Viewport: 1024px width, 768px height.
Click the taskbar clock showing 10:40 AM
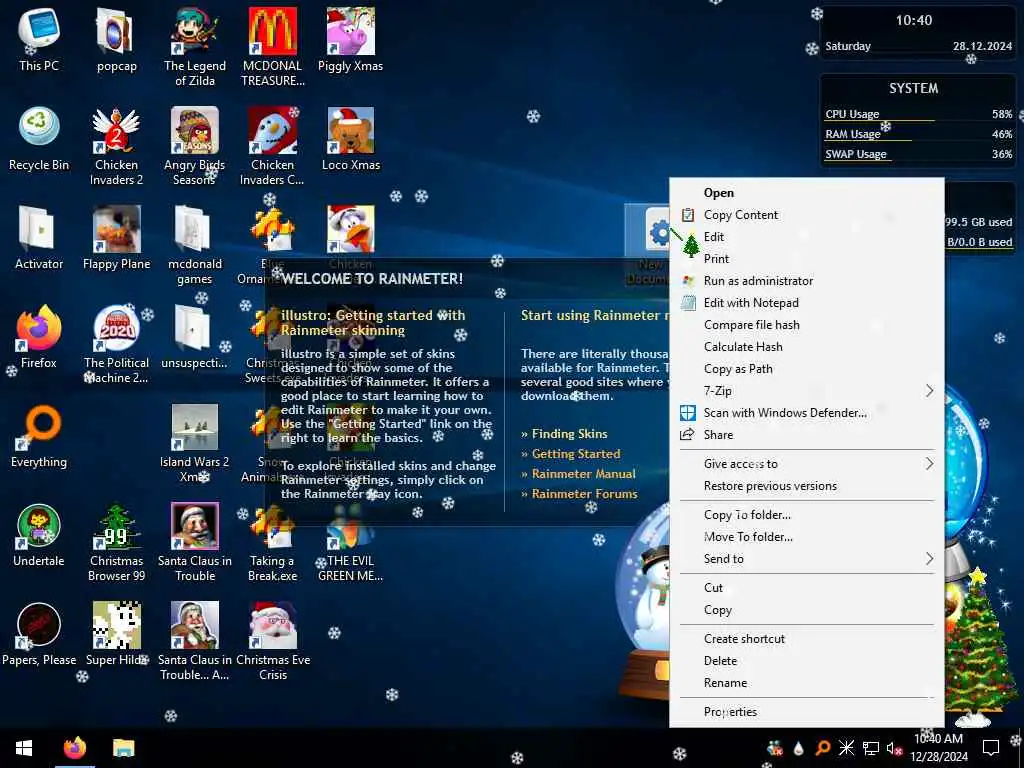pos(938,748)
